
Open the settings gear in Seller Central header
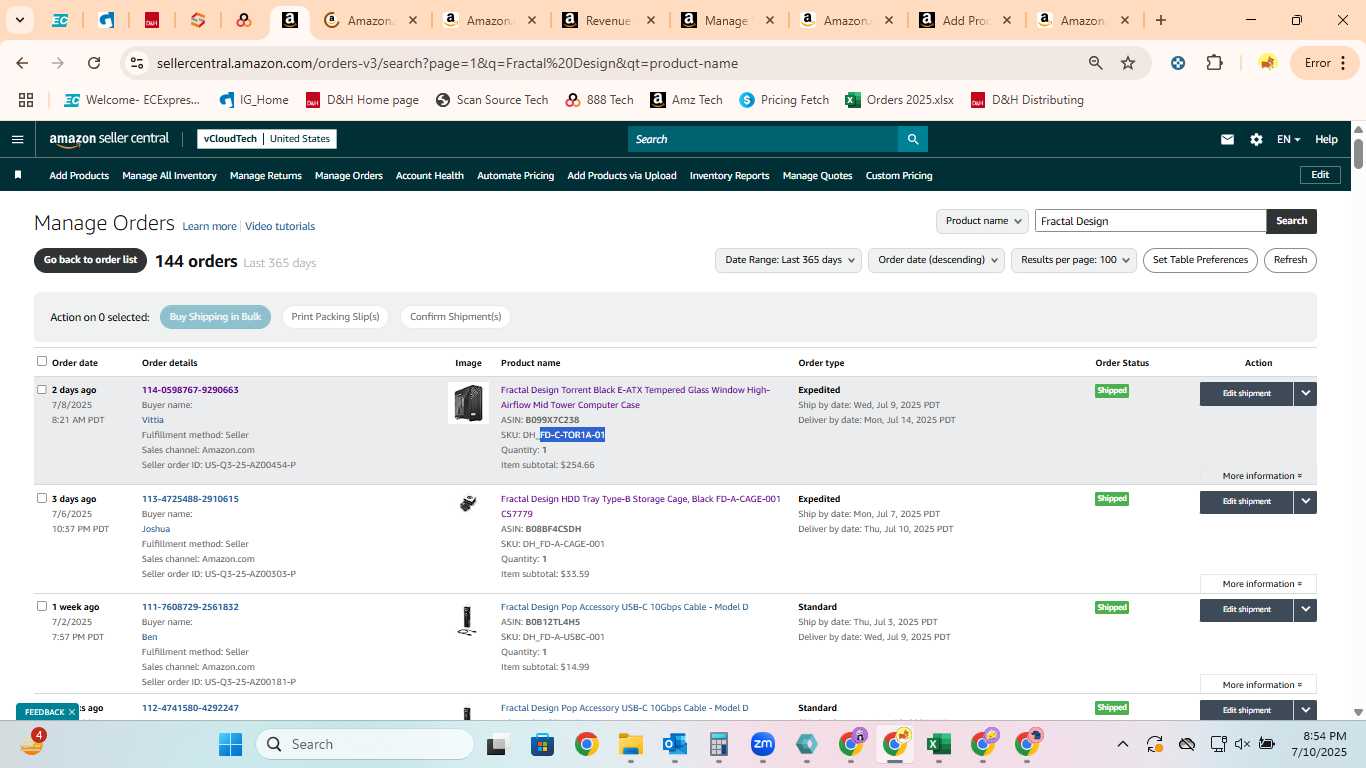point(1256,140)
